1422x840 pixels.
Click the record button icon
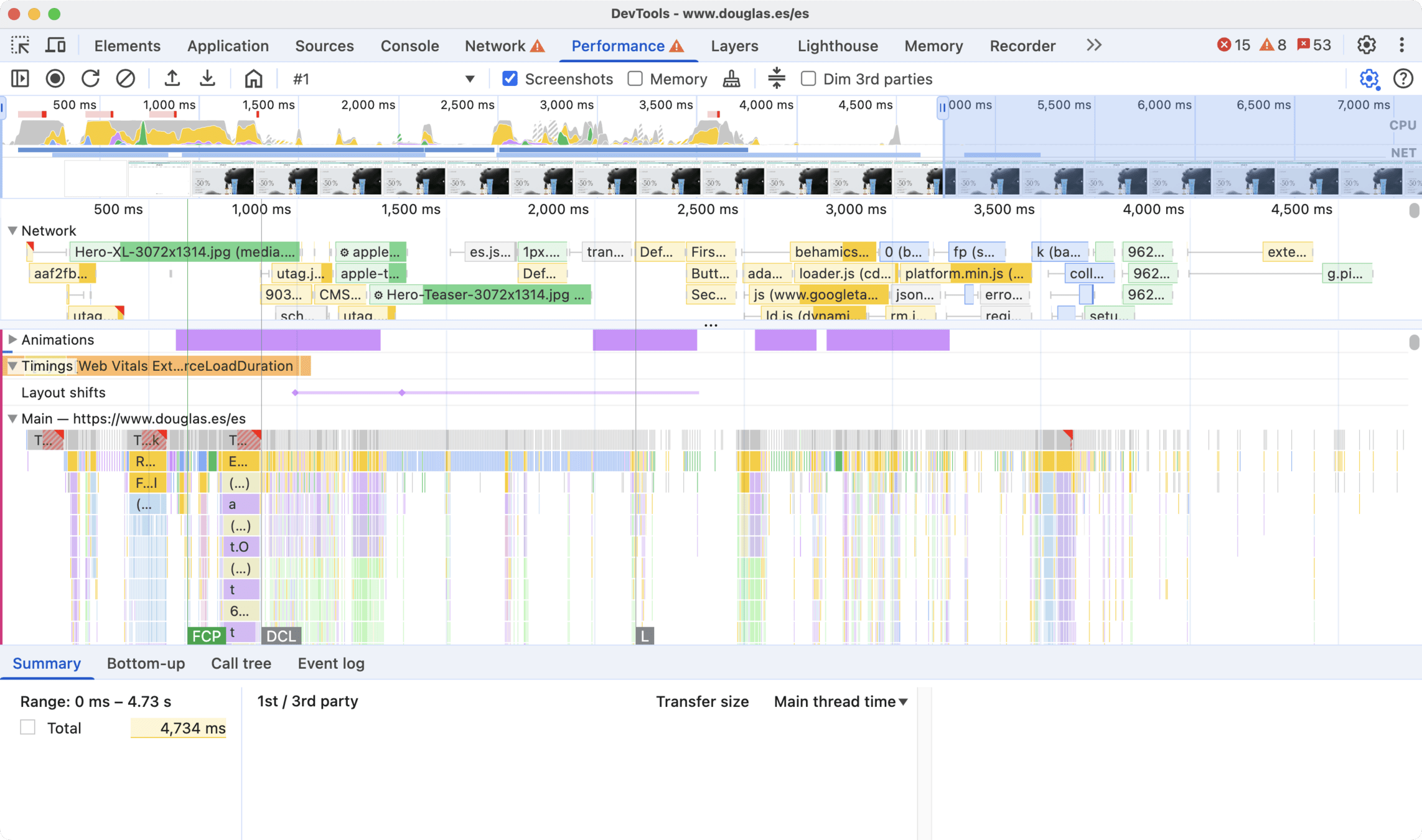55,79
